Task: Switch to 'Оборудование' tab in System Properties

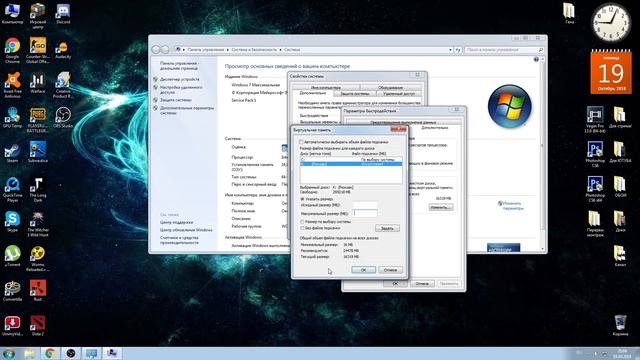Action: pyautogui.click(x=391, y=87)
